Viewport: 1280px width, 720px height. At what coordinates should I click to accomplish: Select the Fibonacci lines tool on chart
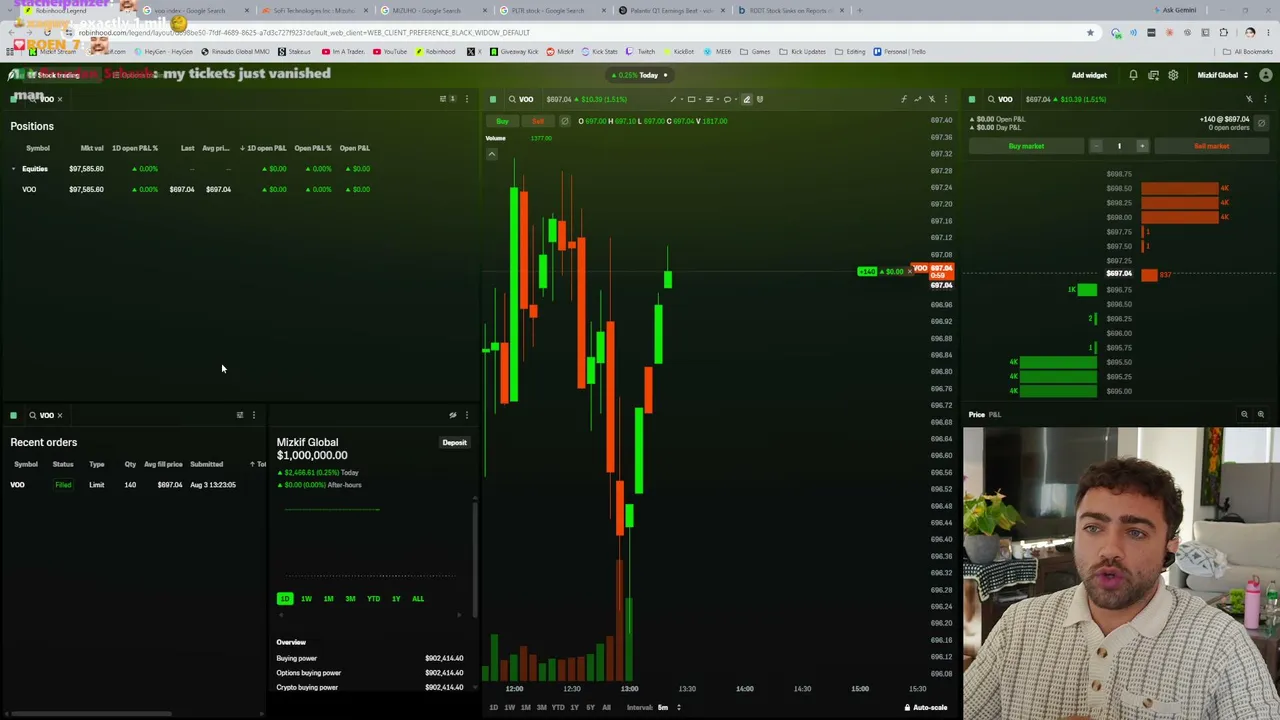click(710, 99)
